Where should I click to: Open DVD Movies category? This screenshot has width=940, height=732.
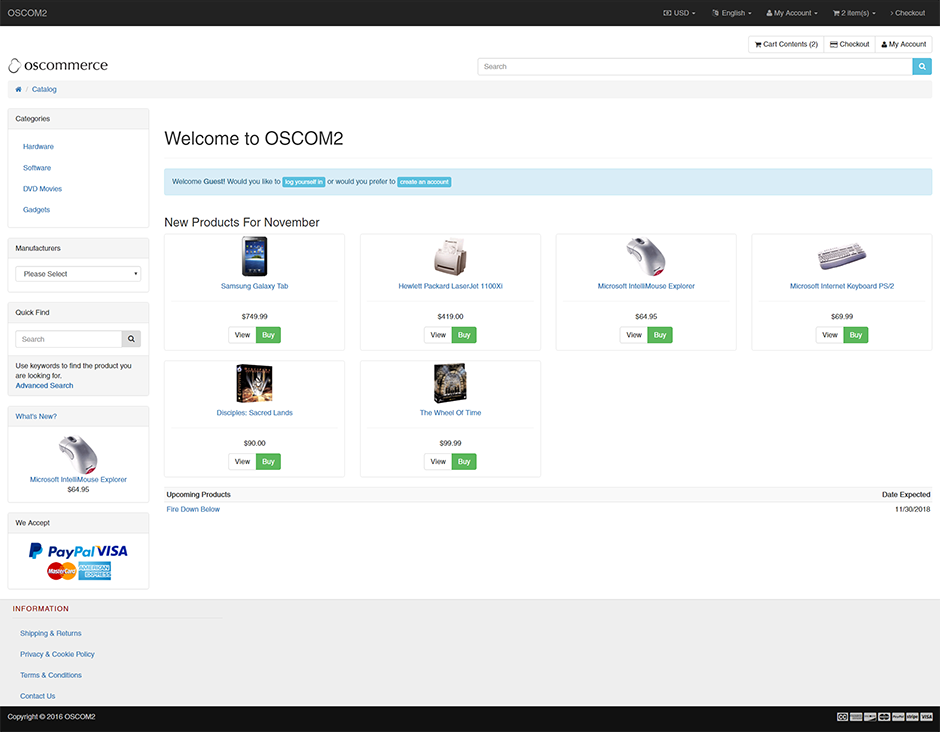(x=43, y=189)
